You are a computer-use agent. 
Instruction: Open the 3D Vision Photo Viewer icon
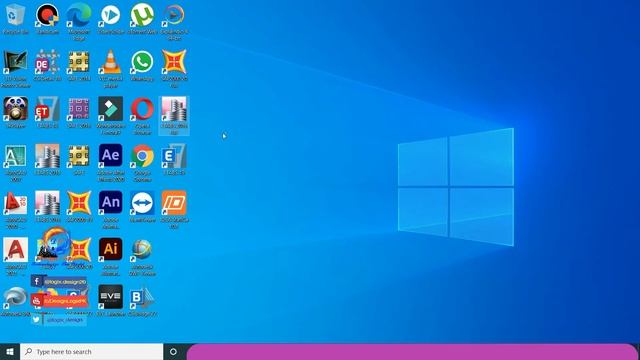pos(16,62)
